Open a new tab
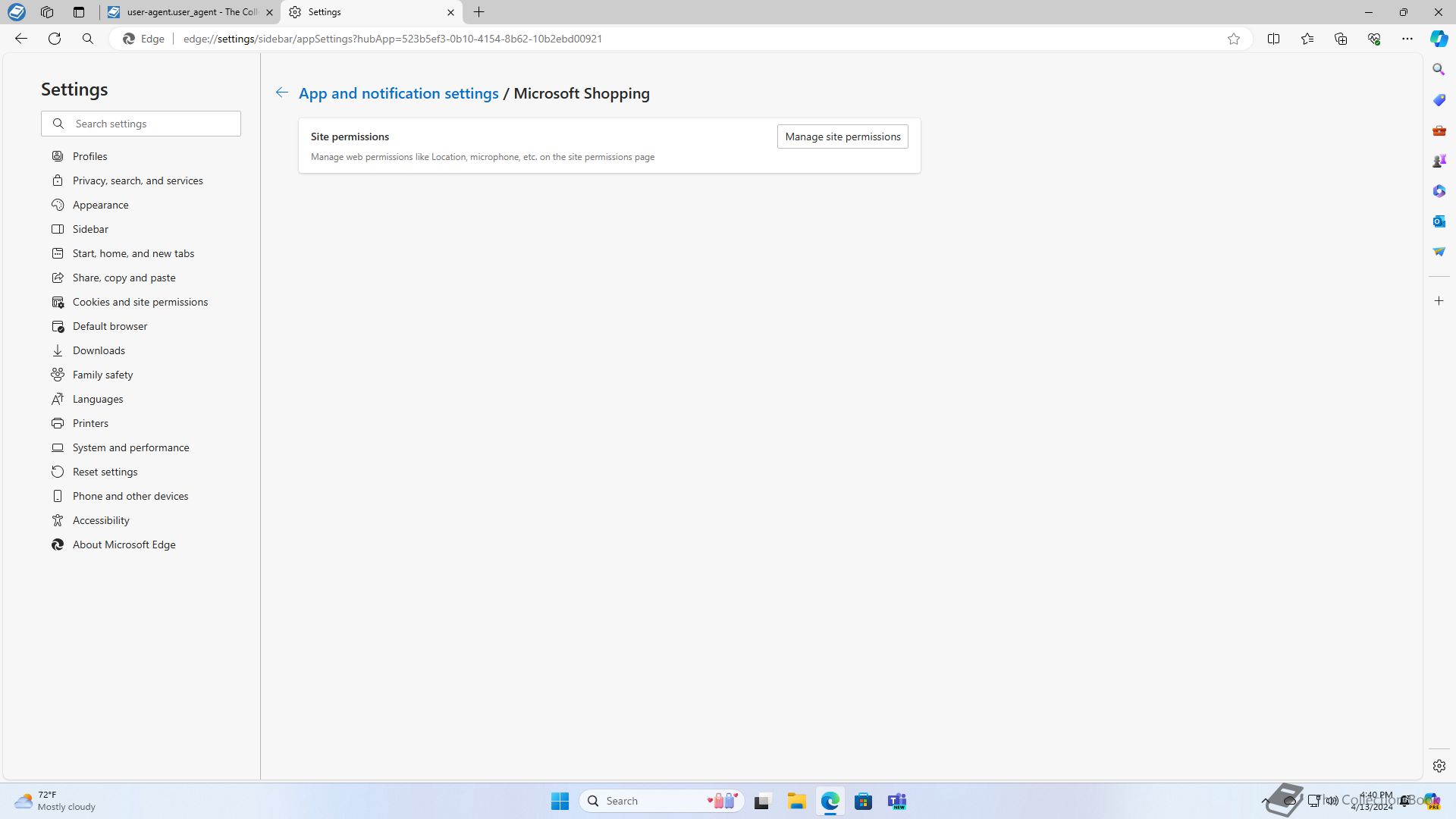The height and width of the screenshot is (819, 1456). point(479,12)
